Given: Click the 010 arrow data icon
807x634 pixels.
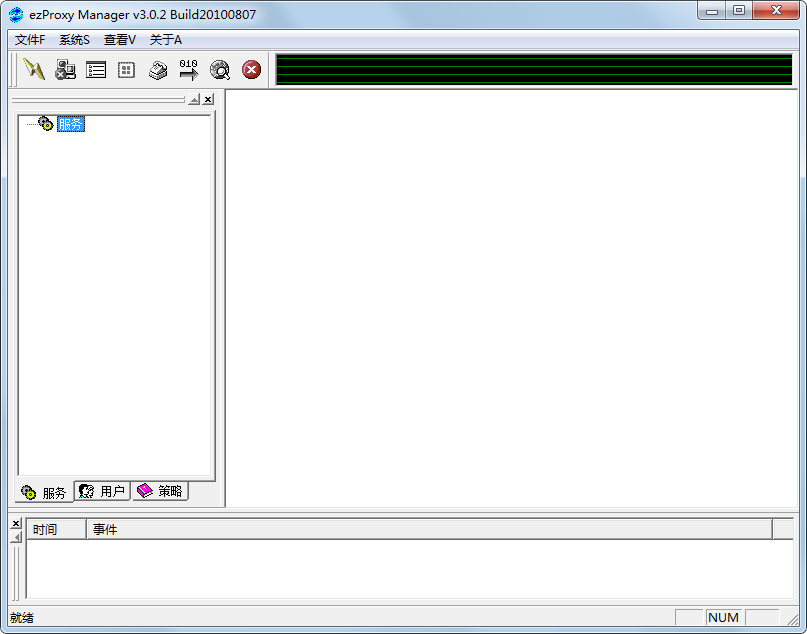Looking at the screenshot, I should tap(189, 70).
